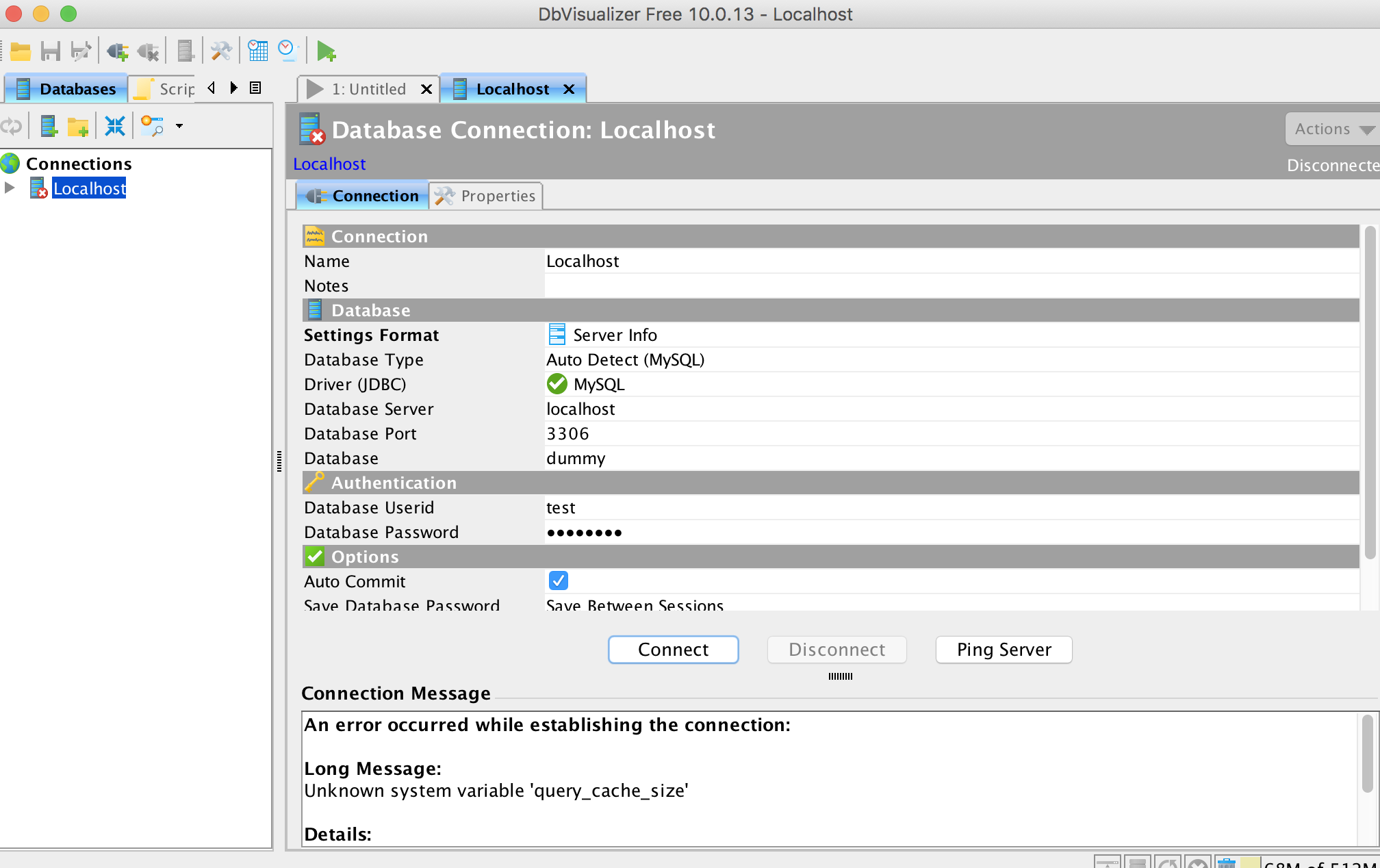Click the Authentication section header
The width and height of the screenshot is (1380, 868).
(831, 483)
